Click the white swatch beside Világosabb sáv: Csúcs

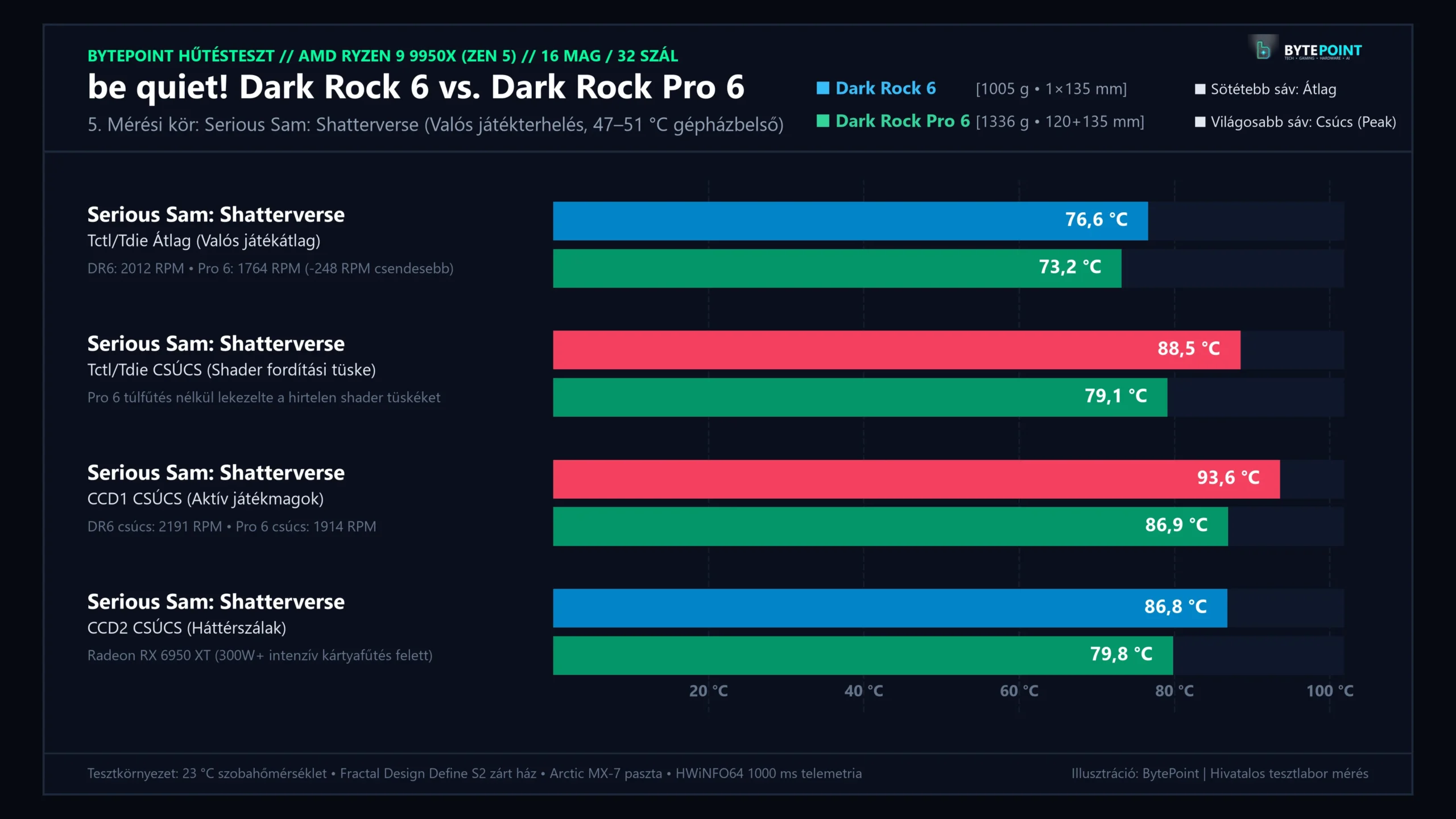click(x=1200, y=122)
